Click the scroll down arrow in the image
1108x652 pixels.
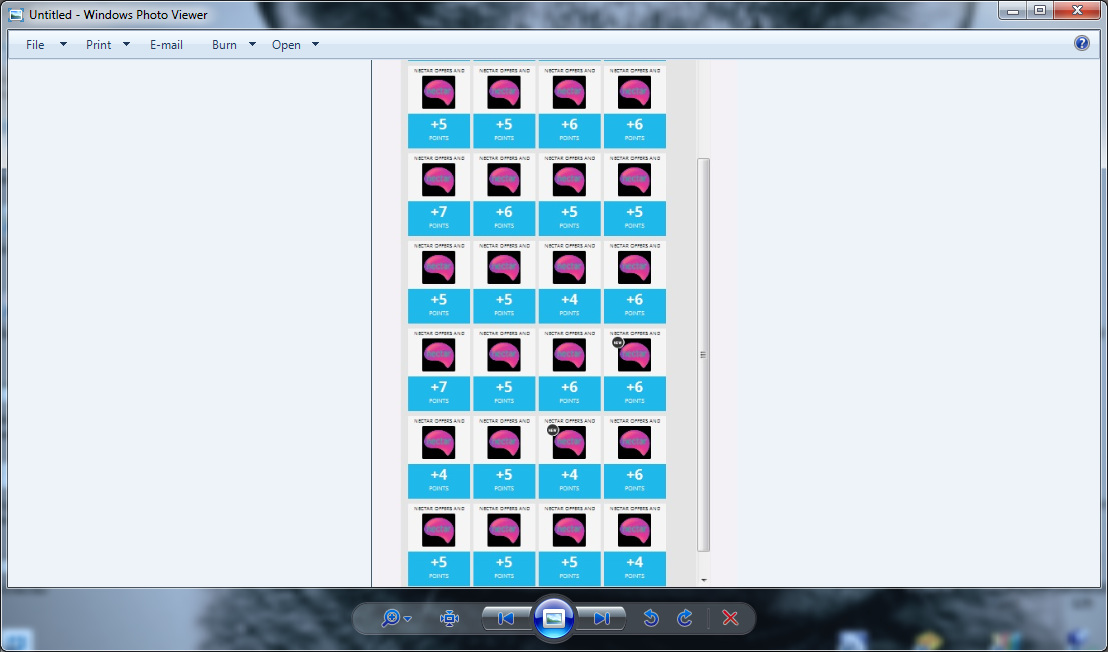tap(704, 580)
